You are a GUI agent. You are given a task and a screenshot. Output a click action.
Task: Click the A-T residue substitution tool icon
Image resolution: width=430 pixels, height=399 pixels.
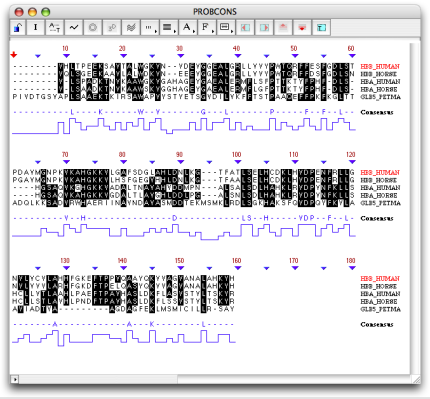point(54,27)
